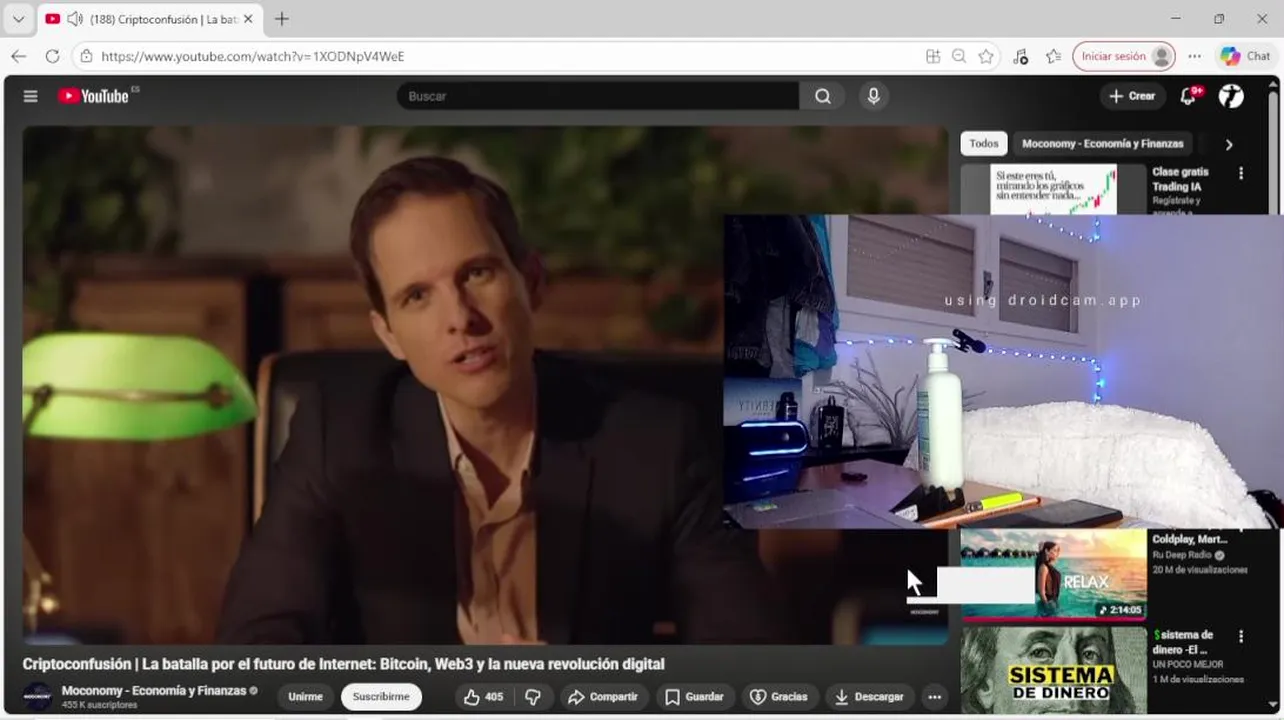Add page to favorites with star icon
The image size is (1284, 720).
(986, 56)
